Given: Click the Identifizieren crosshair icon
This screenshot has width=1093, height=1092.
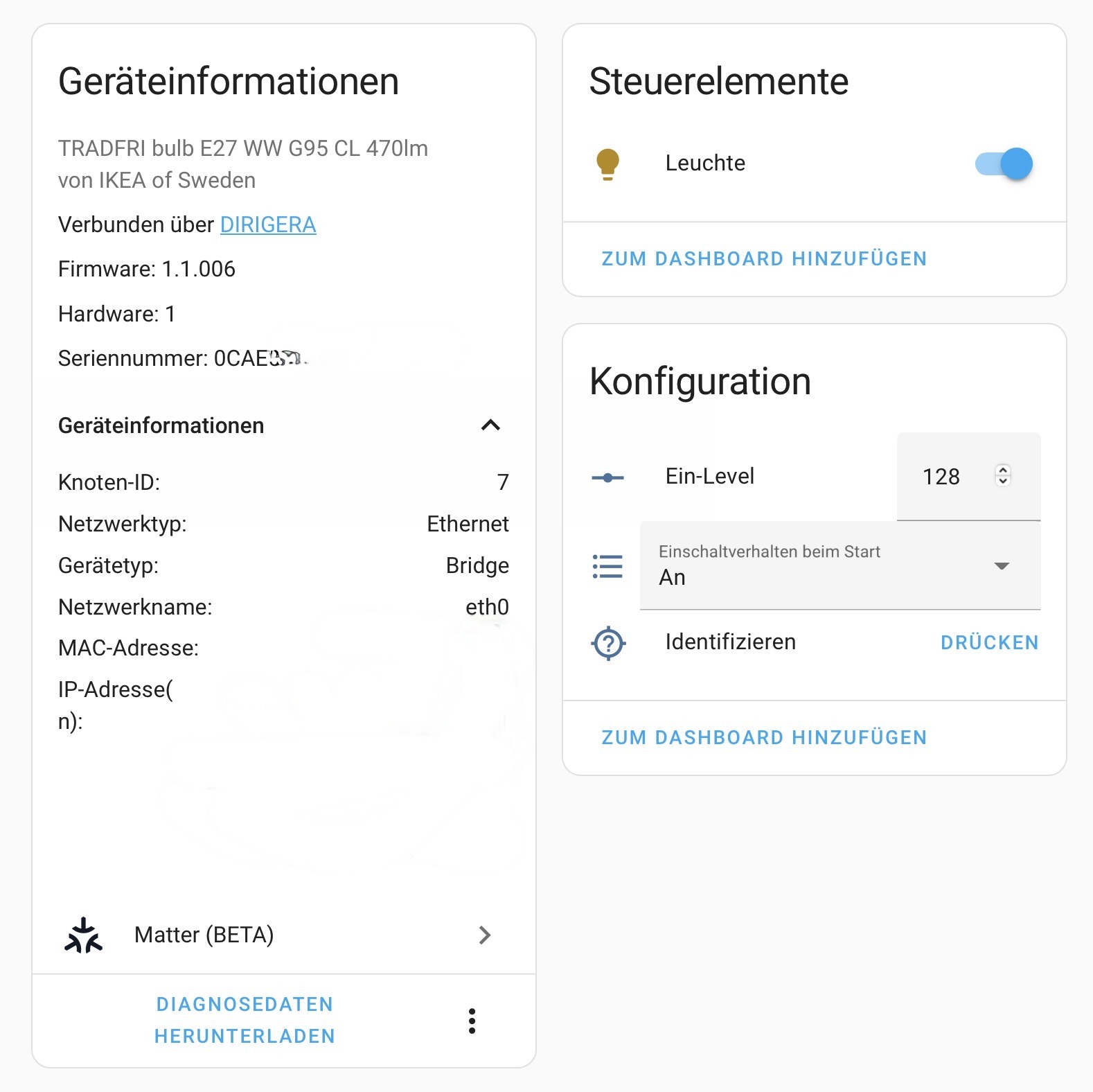Looking at the screenshot, I should [607, 643].
